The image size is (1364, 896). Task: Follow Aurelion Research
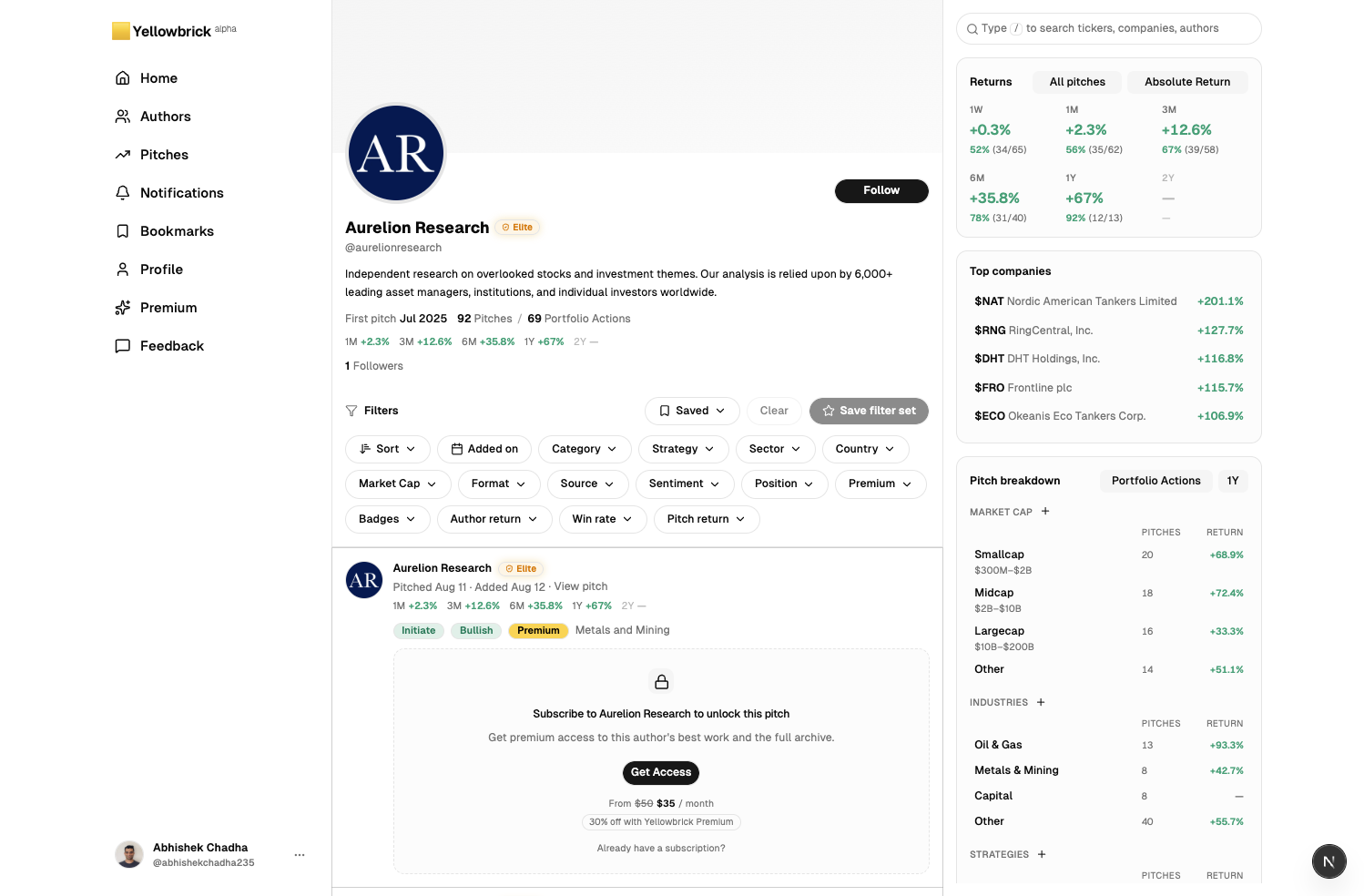coord(881,190)
